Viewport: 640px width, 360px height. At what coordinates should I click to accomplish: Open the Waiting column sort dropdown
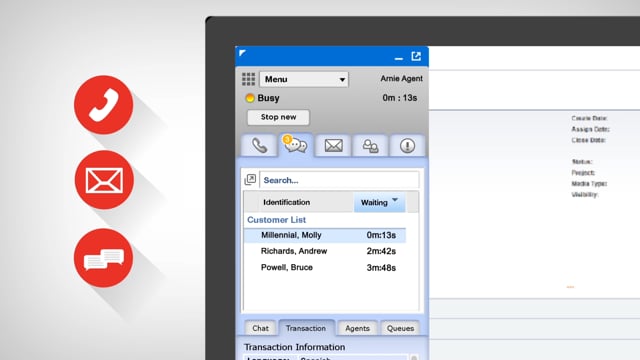379,202
